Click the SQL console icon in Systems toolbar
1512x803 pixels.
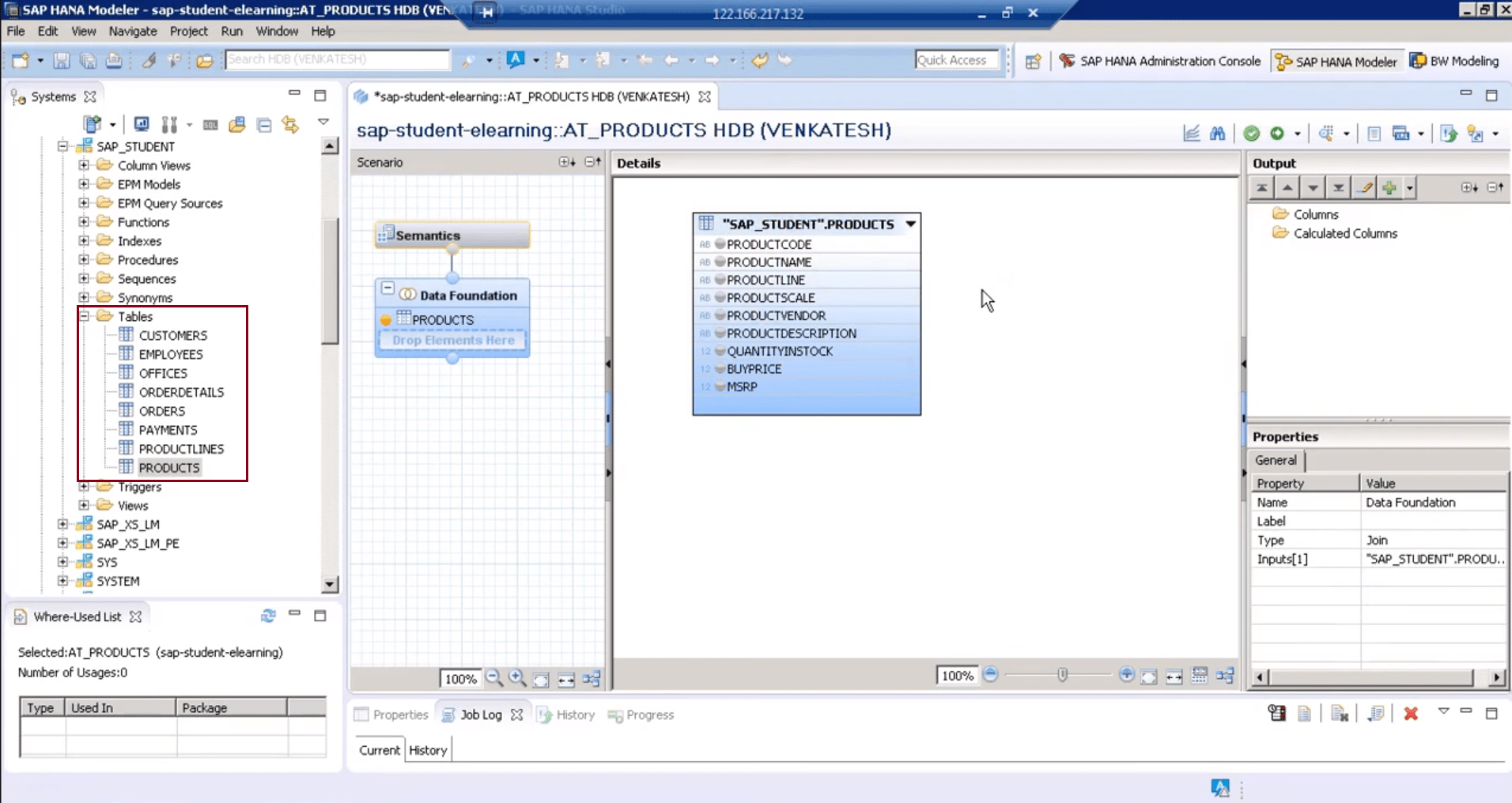click(x=210, y=124)
